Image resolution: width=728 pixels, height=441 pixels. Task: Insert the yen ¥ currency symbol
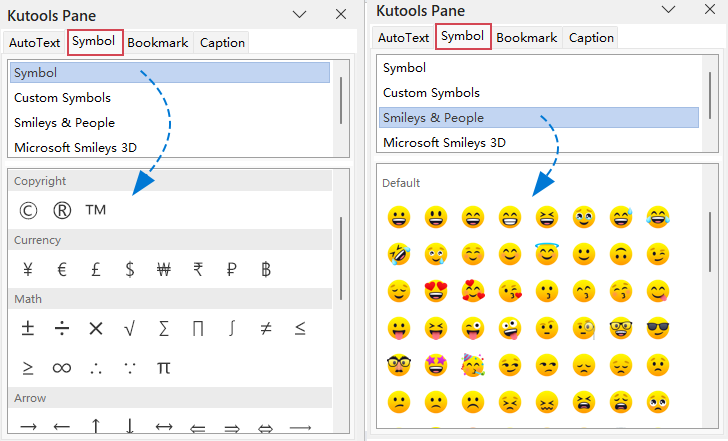pos(28,269)
